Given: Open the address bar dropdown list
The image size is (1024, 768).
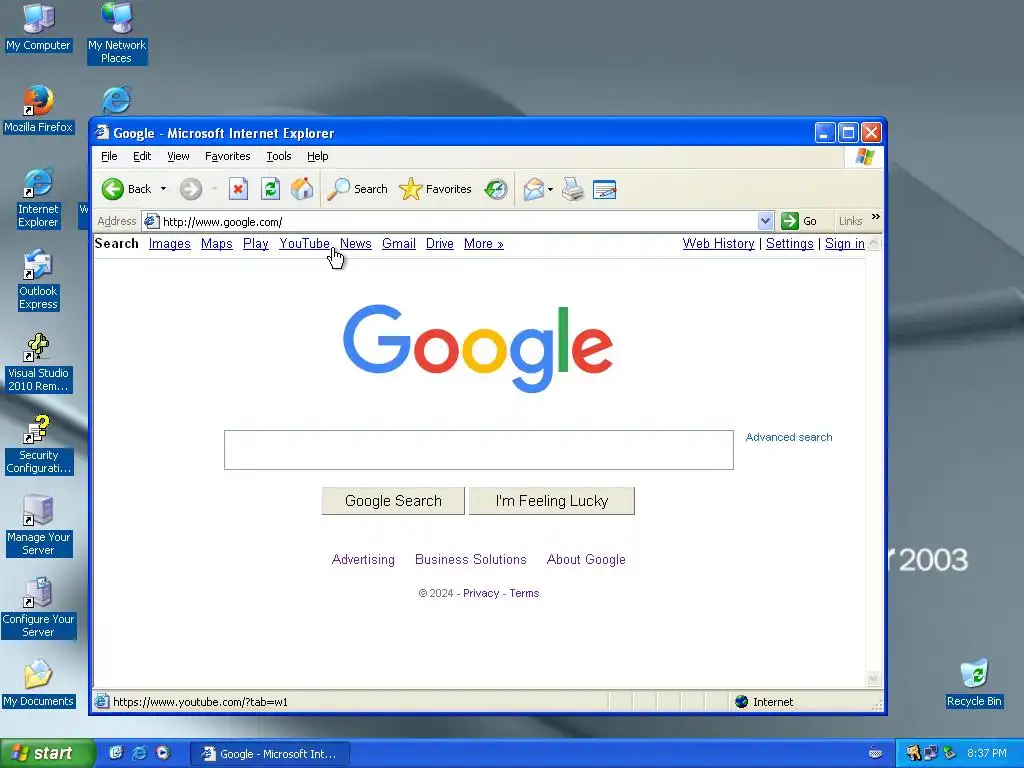Looking at the screenshot, I should click(x=765, y=221).
